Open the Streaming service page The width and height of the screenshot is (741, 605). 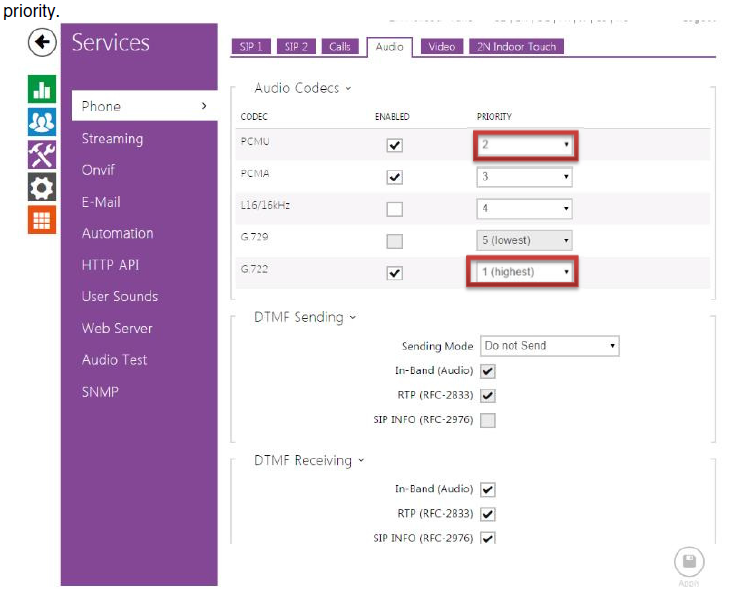[112, 139]
